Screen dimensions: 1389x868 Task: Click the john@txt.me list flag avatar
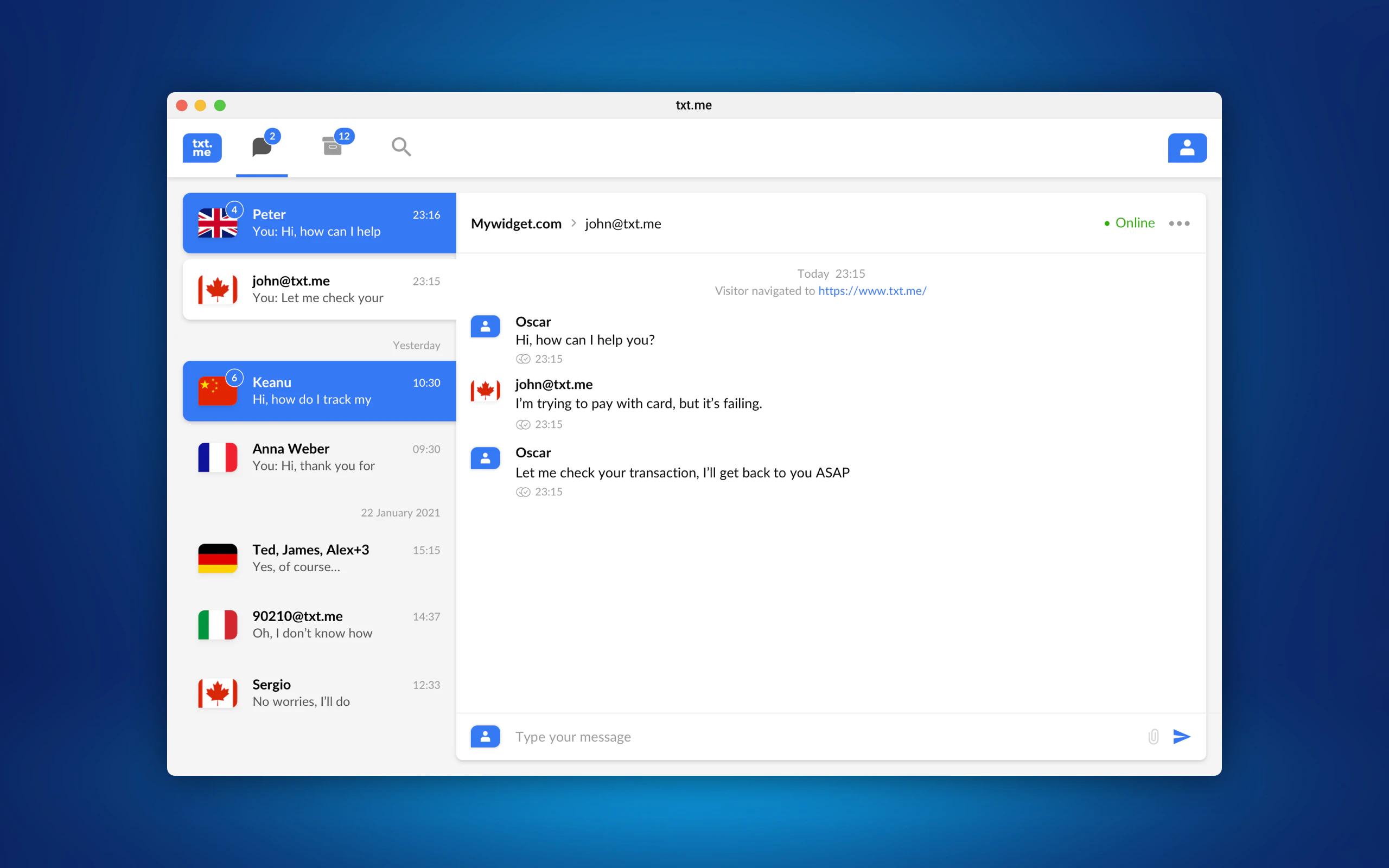pos(218,289)
